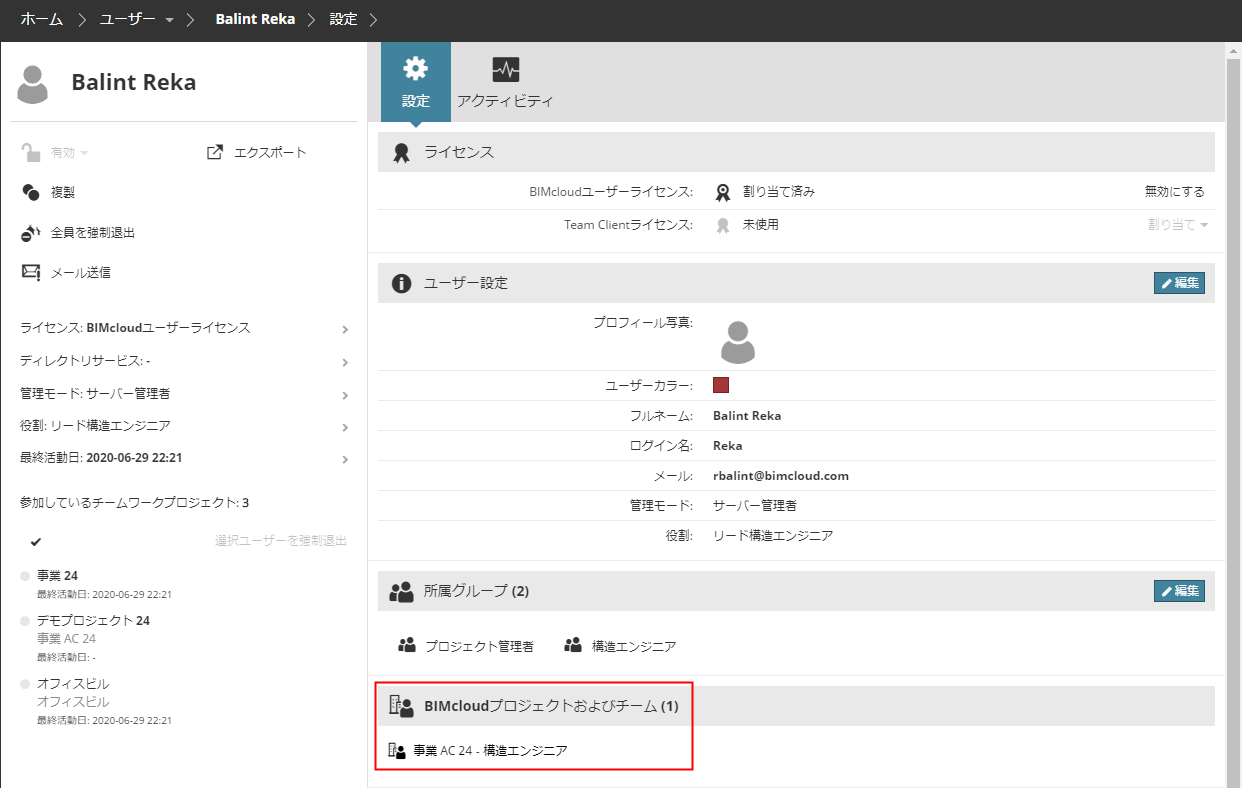1242x788 pixels.
Task: Click the rbalint@bimcloud.com email value
Action: coord(781,476)
